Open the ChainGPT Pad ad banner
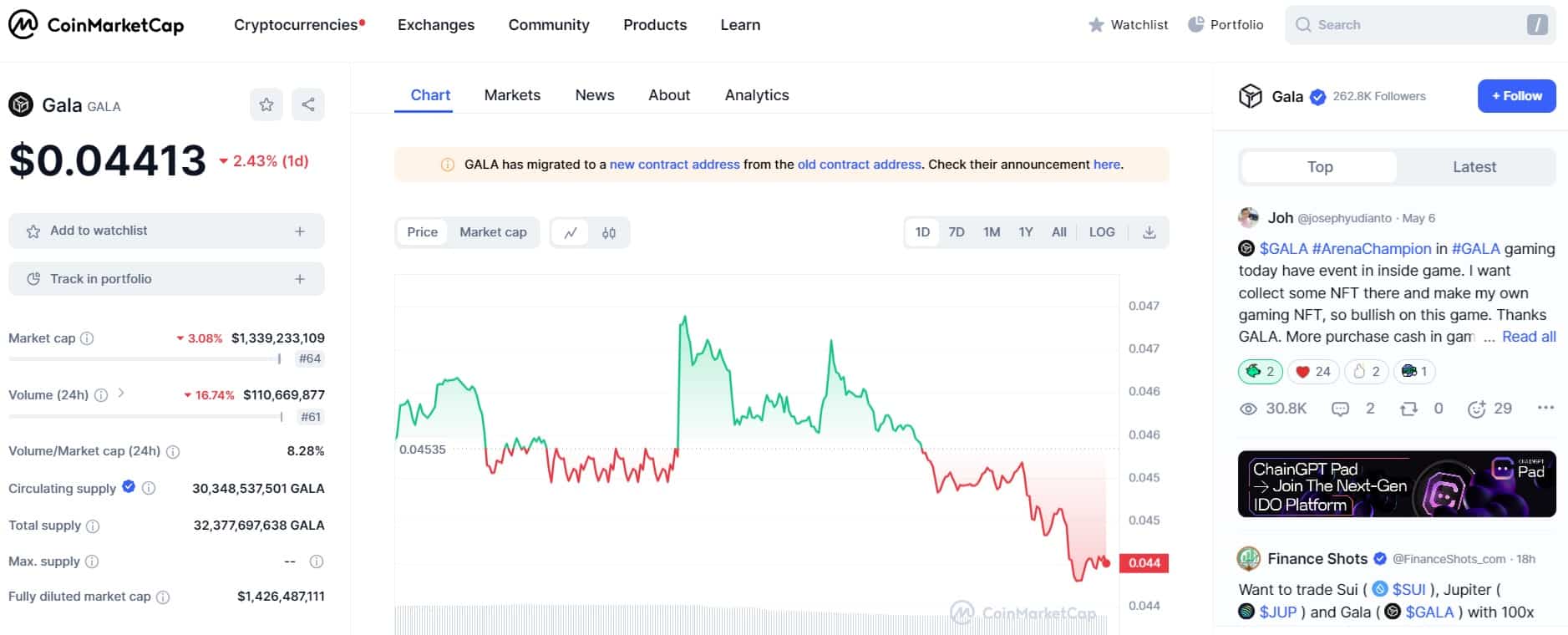 click(x=1397, y=485)
